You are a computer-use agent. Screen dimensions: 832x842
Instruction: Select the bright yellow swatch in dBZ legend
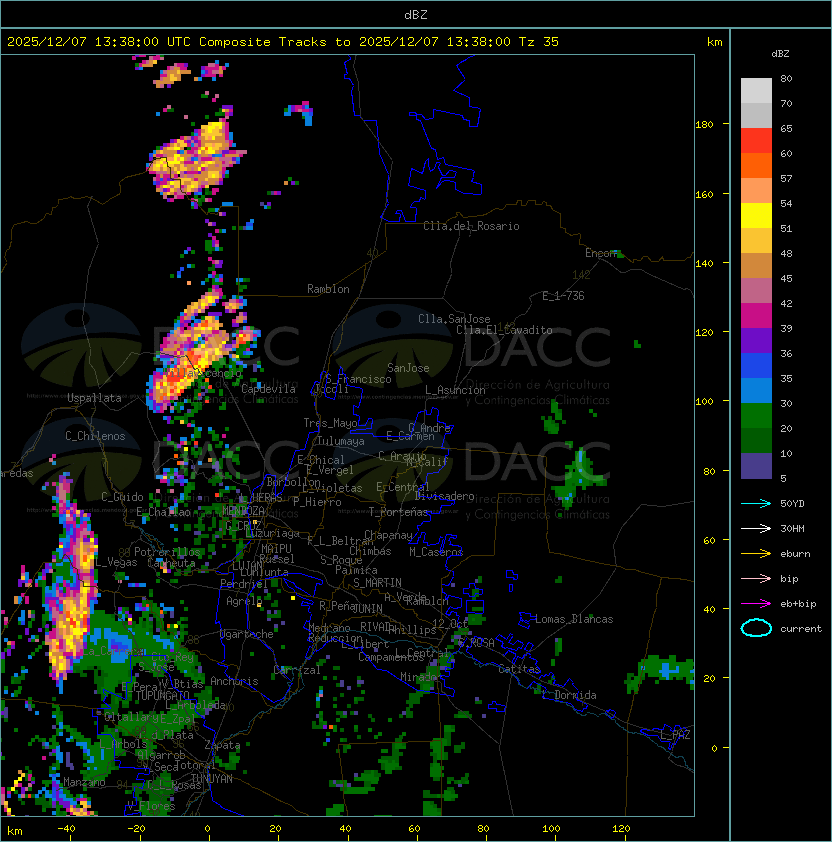coord(756,215)
